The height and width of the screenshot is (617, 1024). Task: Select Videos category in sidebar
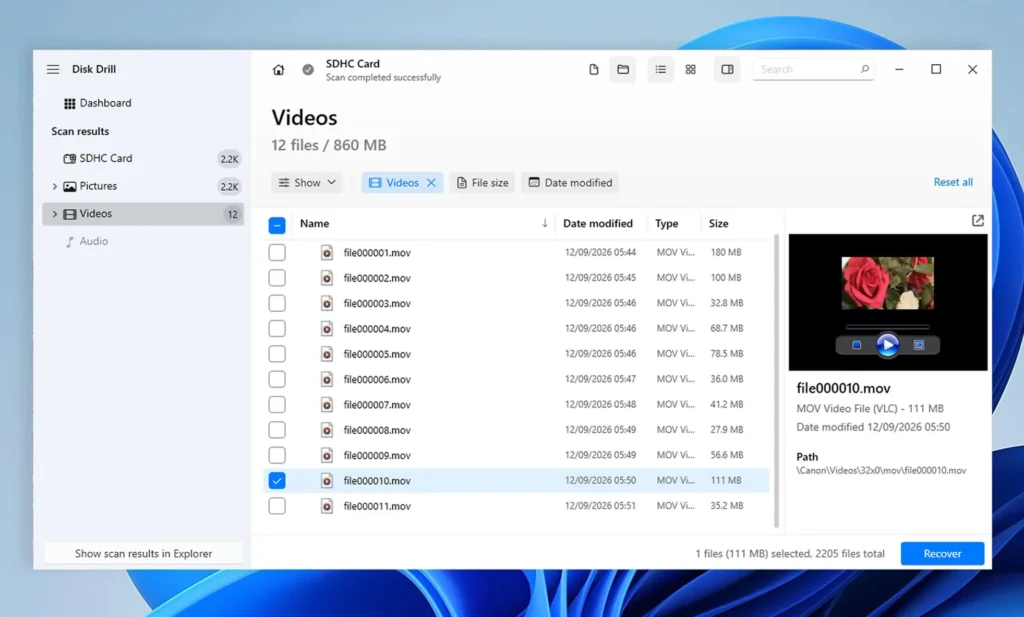click(x=143, y=214)
